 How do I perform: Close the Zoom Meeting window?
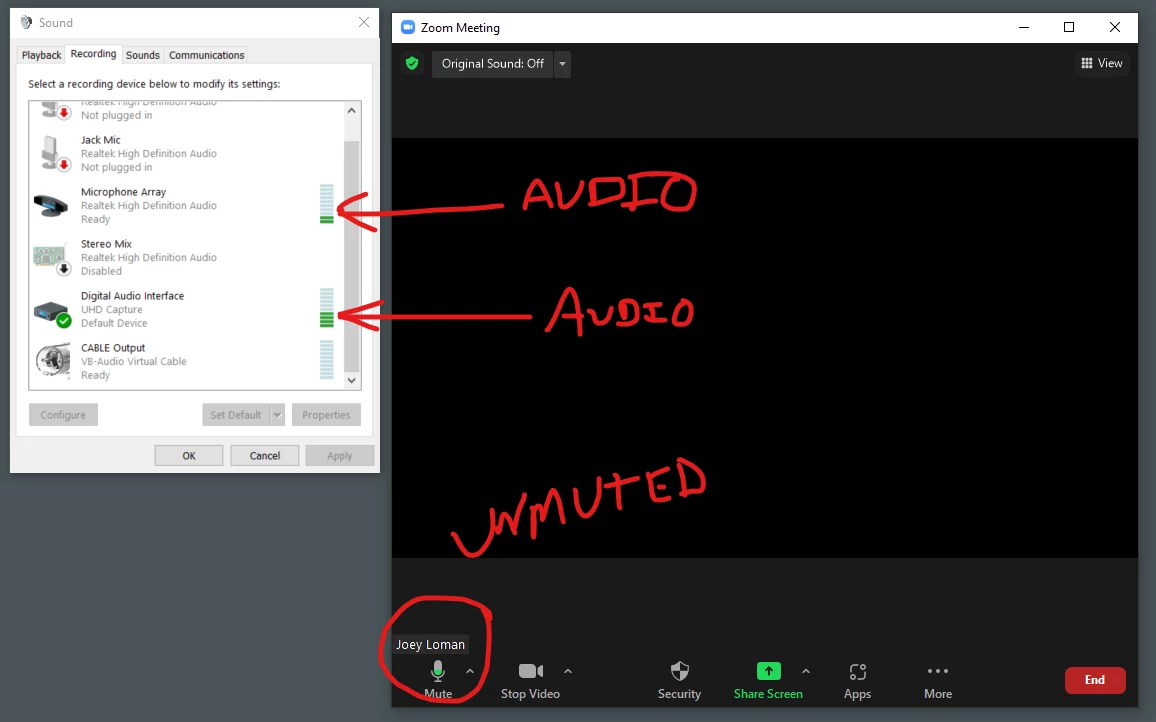[1115, 27]
